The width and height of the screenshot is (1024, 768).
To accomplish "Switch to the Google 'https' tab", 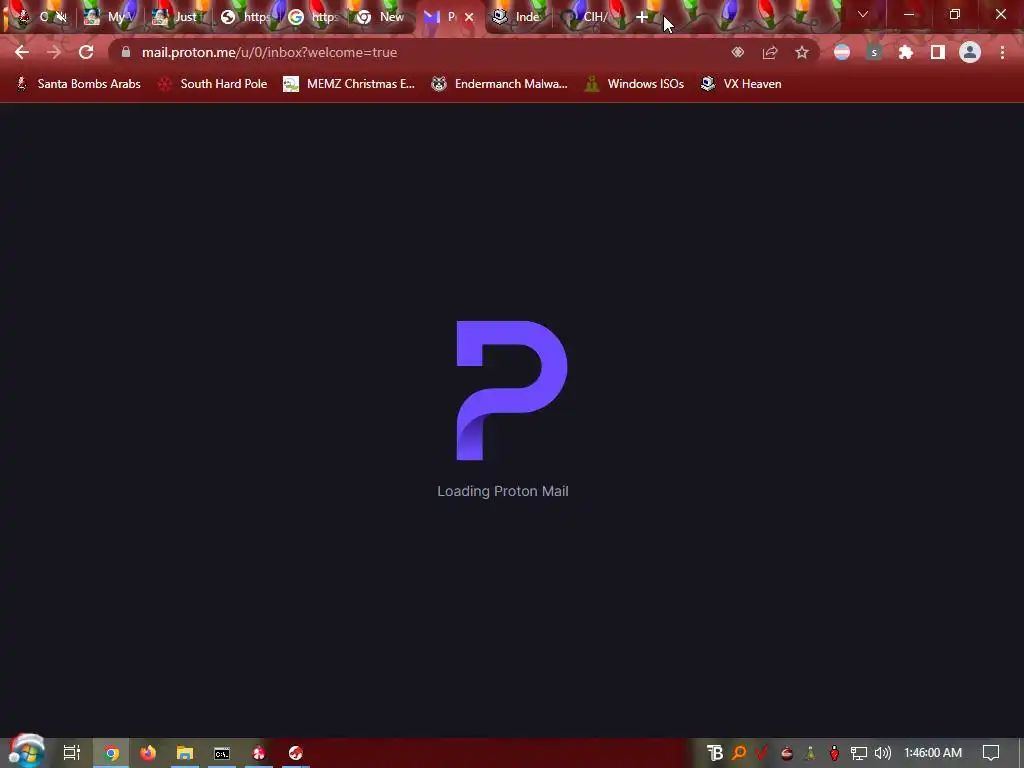I will pyautogui.click(x=313, y=18).
